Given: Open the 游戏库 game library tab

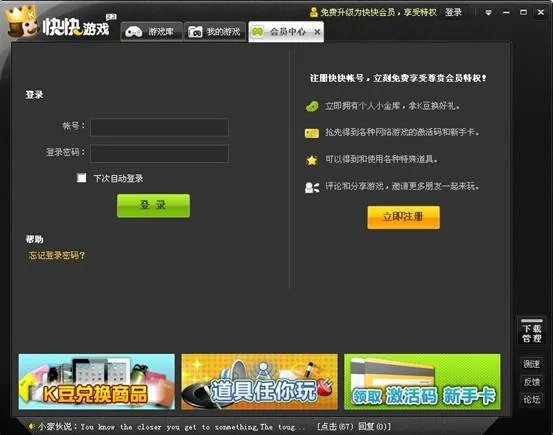Looking at the screenshot, I should [x=151, y=32].
